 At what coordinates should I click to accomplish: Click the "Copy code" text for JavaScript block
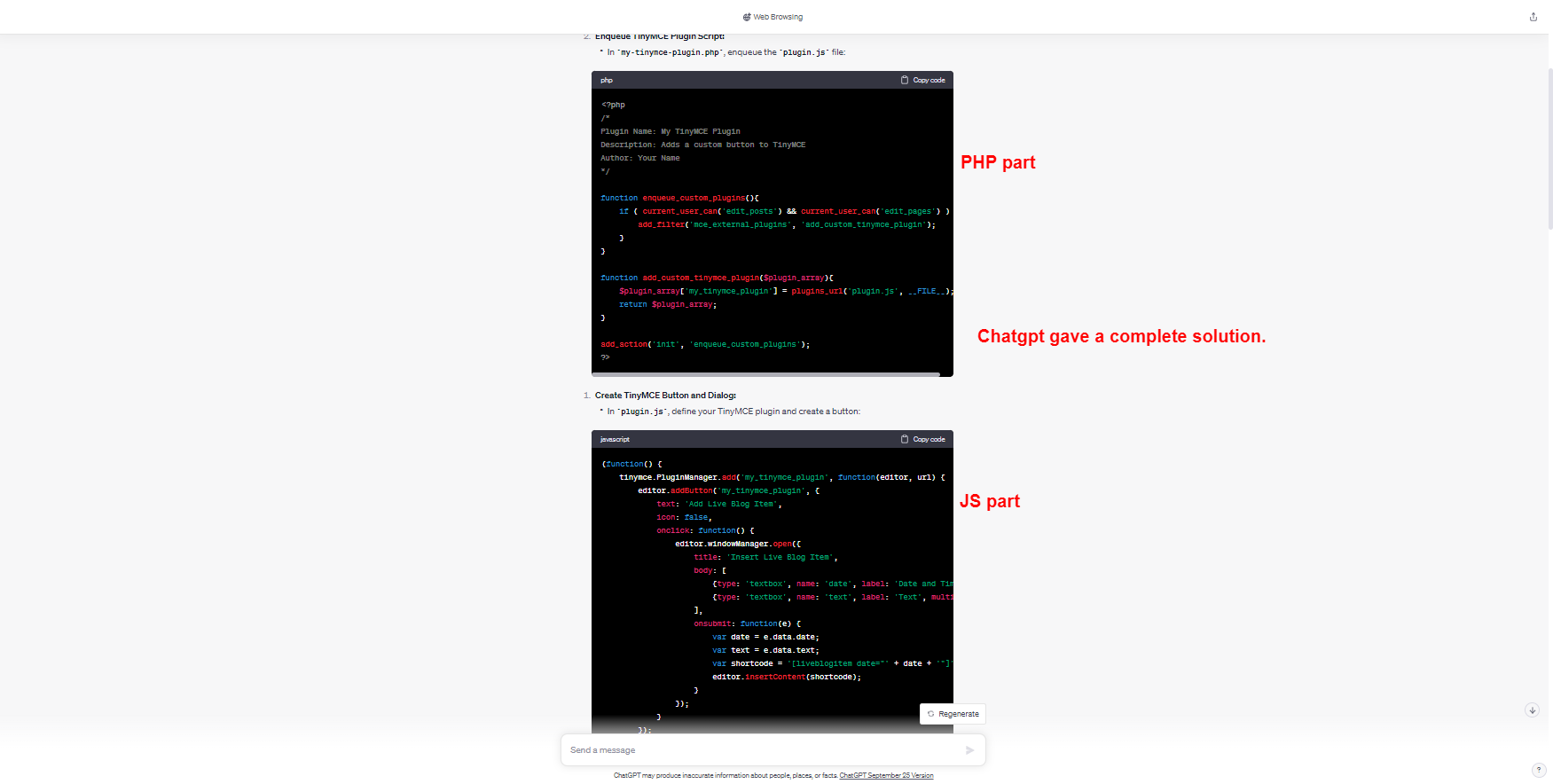(x=929, y=439)
